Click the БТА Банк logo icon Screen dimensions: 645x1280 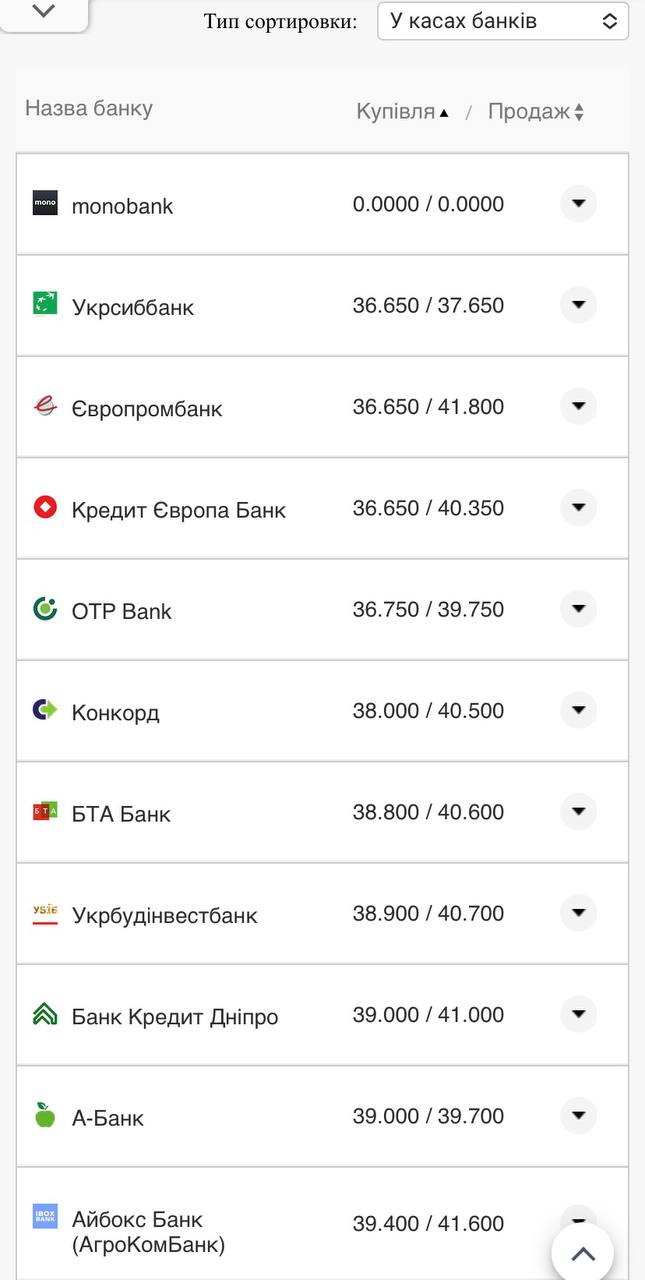click(44, 812)
